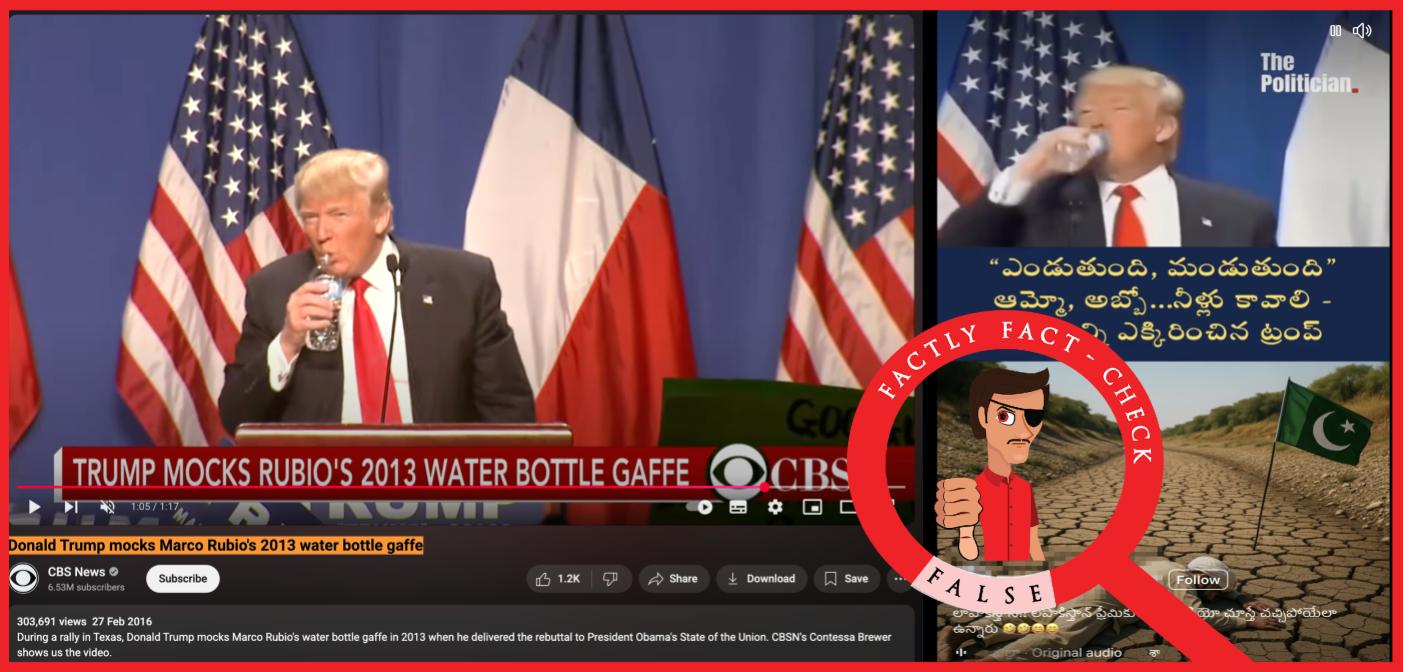Image resolution: width=1403 pixels, height=672 pixels.
Task: Enable theater mode for the video
Action: [x=849, y=507]
